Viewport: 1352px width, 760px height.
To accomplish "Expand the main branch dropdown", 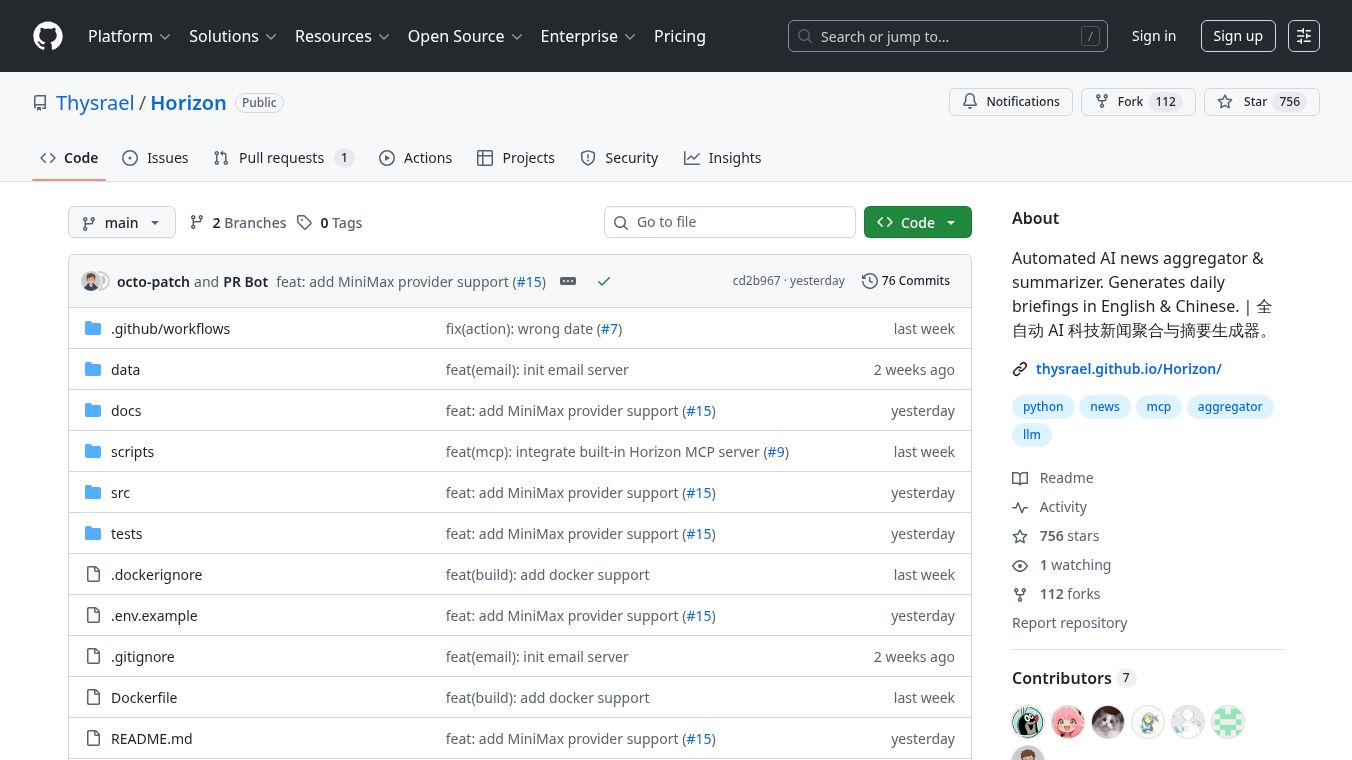I will (122, 223).
